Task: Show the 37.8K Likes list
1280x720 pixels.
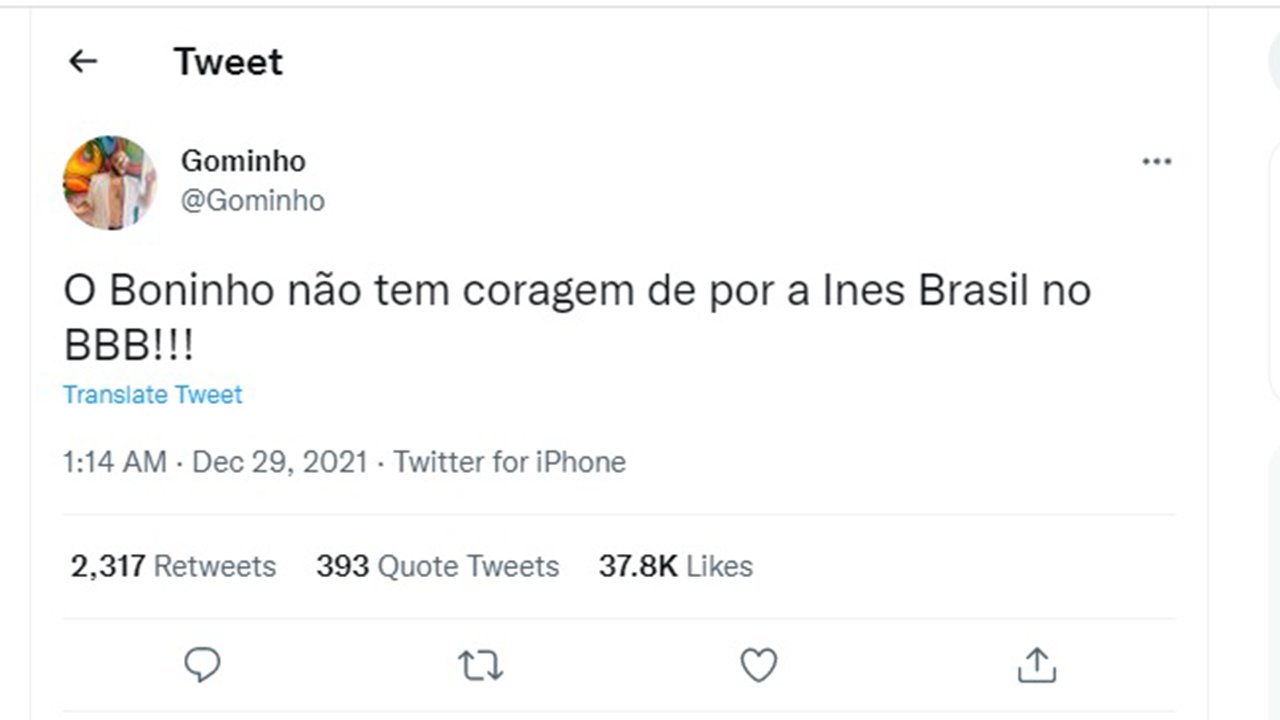Action: (675, 566)
